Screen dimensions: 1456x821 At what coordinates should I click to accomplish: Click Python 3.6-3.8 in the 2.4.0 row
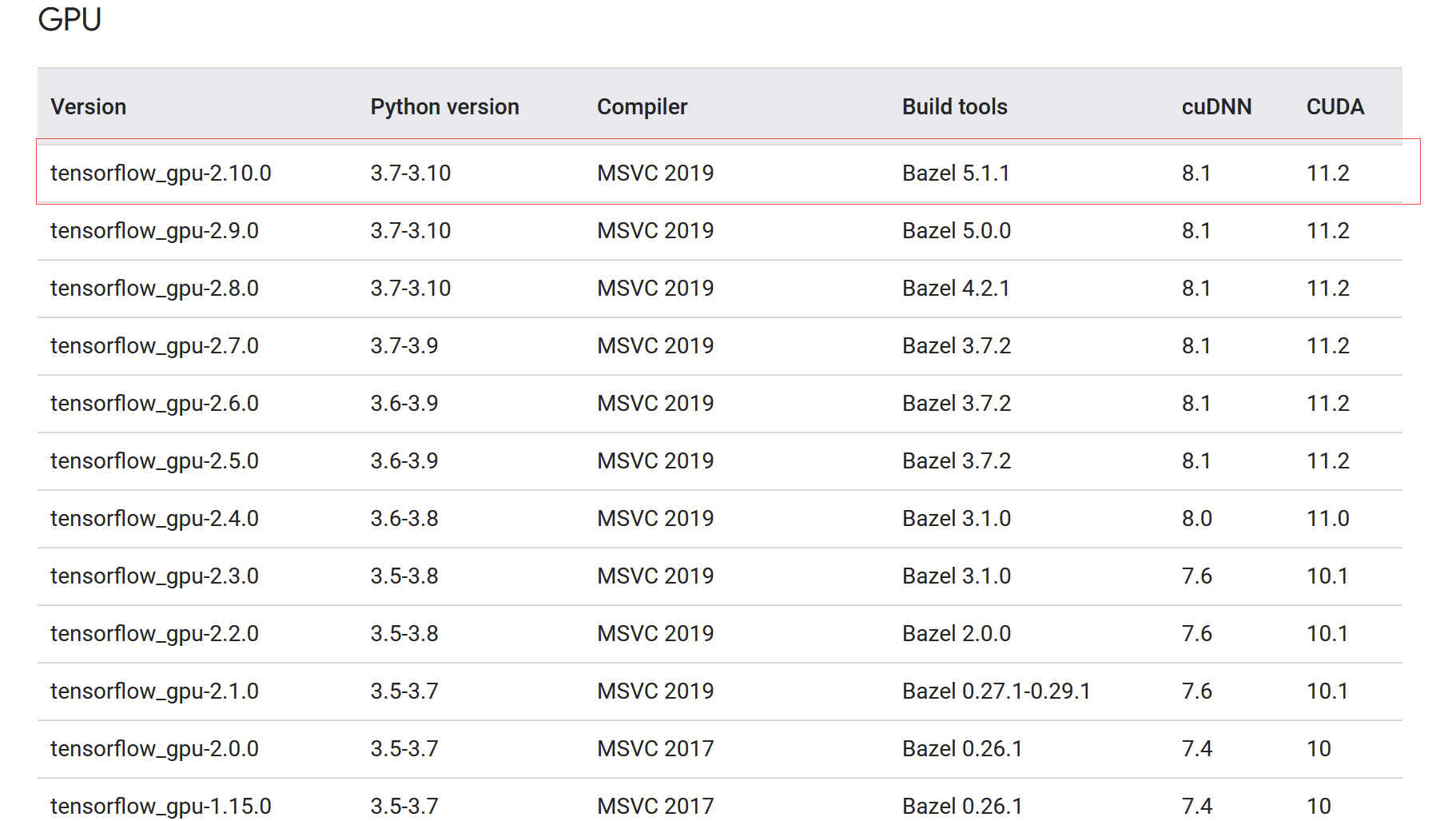(404, 518)
